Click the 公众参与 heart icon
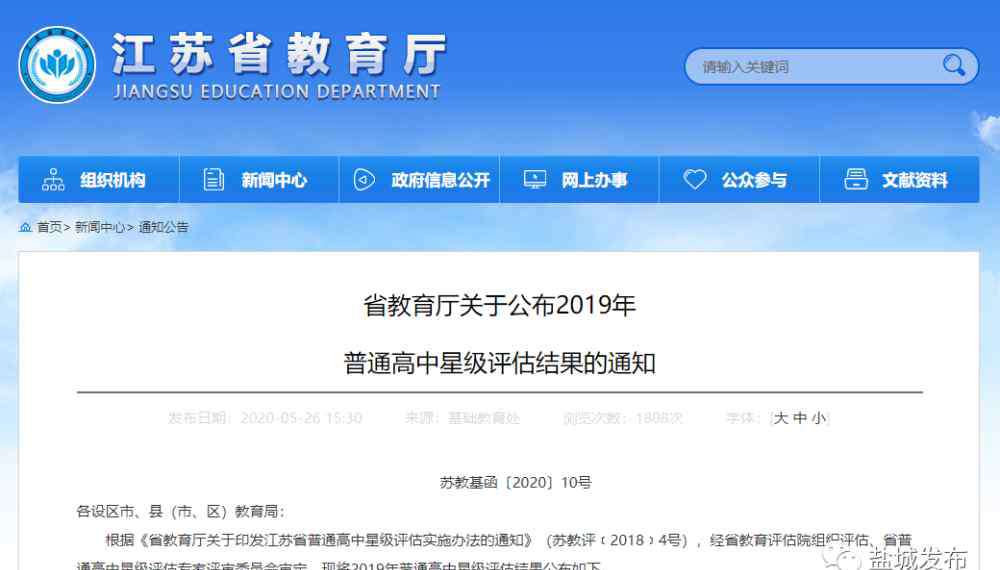This screenshot has width=1000, height=570. [x=695, y=179]
